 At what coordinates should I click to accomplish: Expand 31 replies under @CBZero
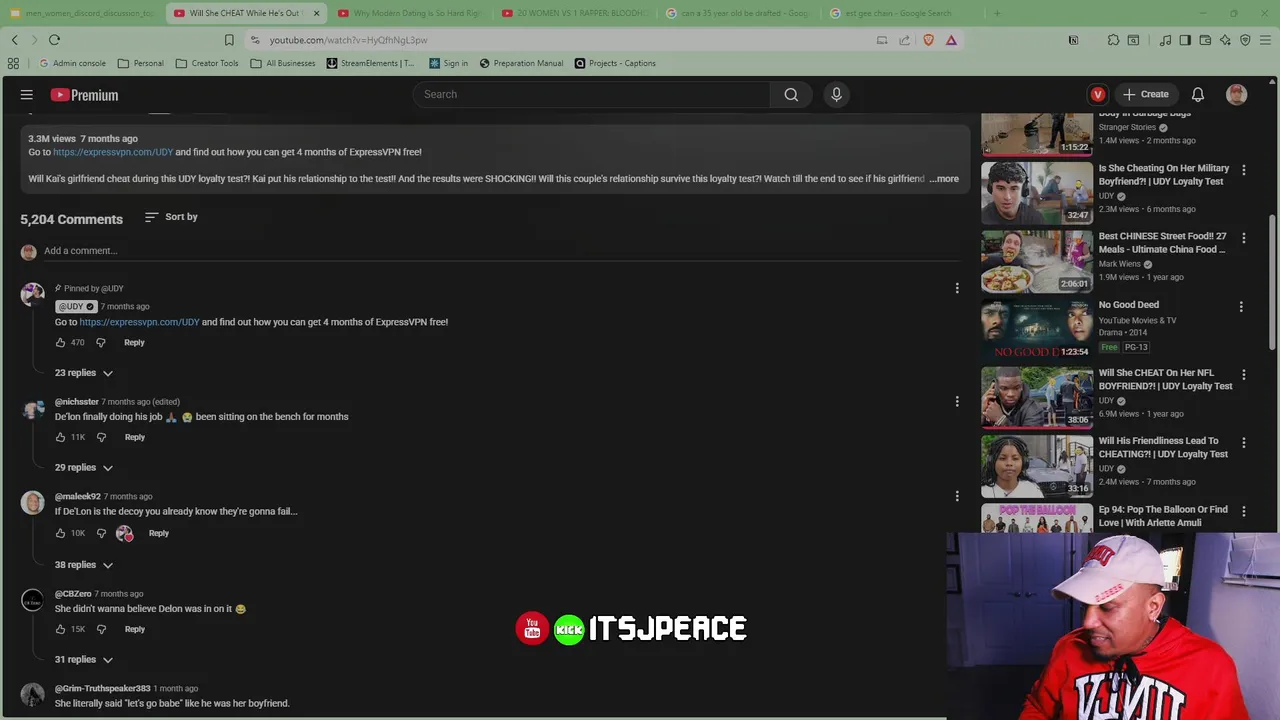coord(84,660)
